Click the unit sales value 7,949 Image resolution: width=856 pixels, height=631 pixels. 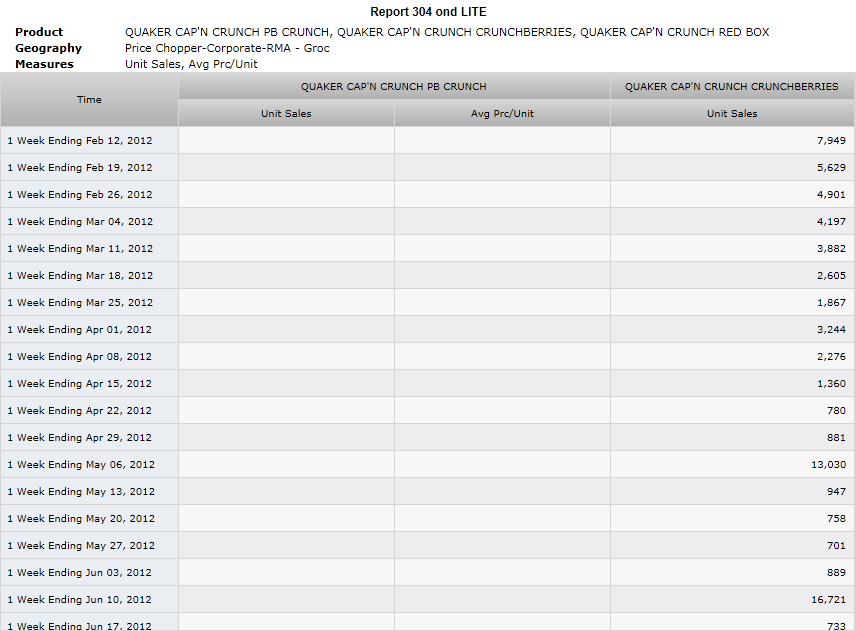coord(831,140)
